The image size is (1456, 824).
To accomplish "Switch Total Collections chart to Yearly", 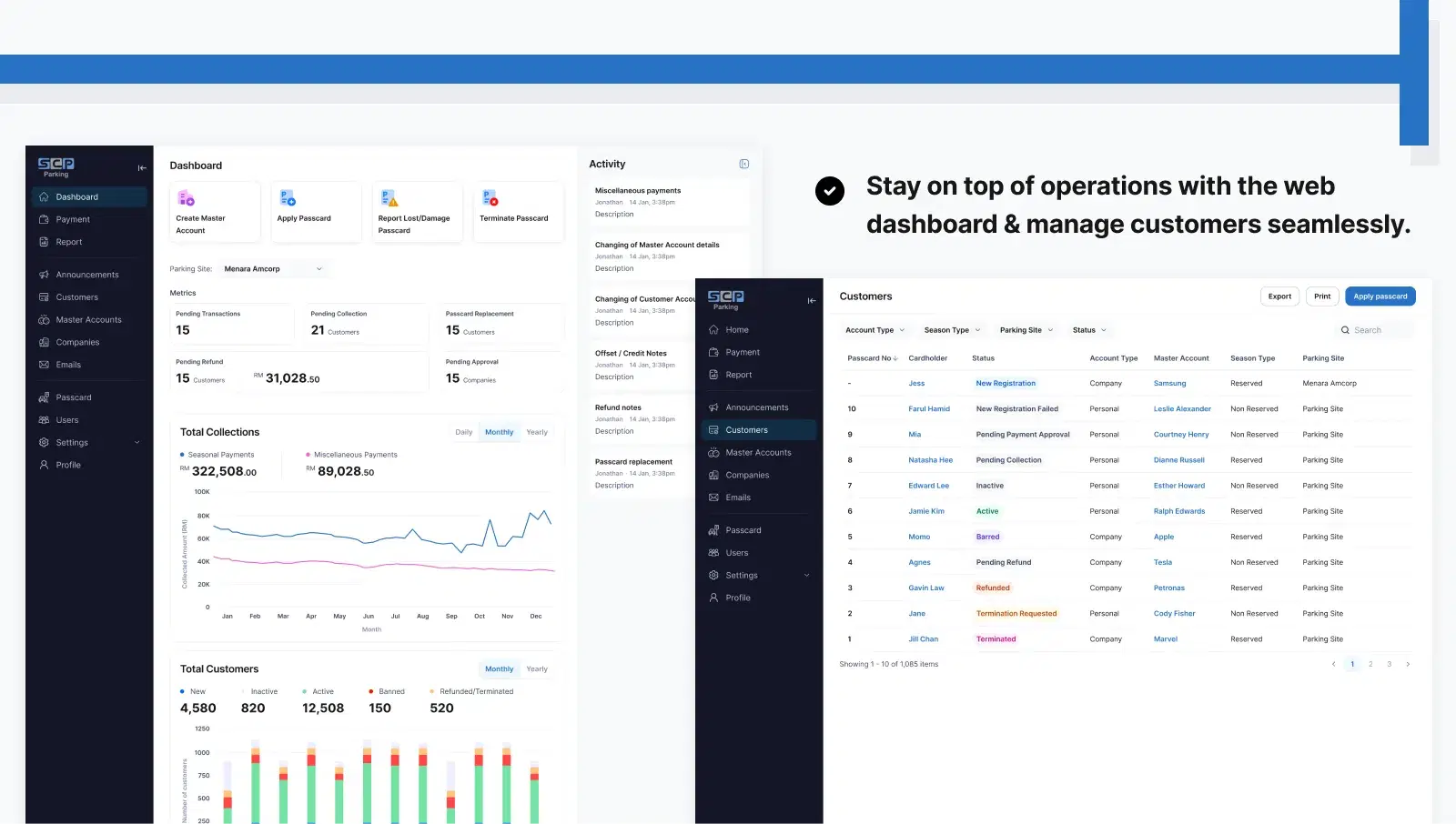I will click(537, 433).
